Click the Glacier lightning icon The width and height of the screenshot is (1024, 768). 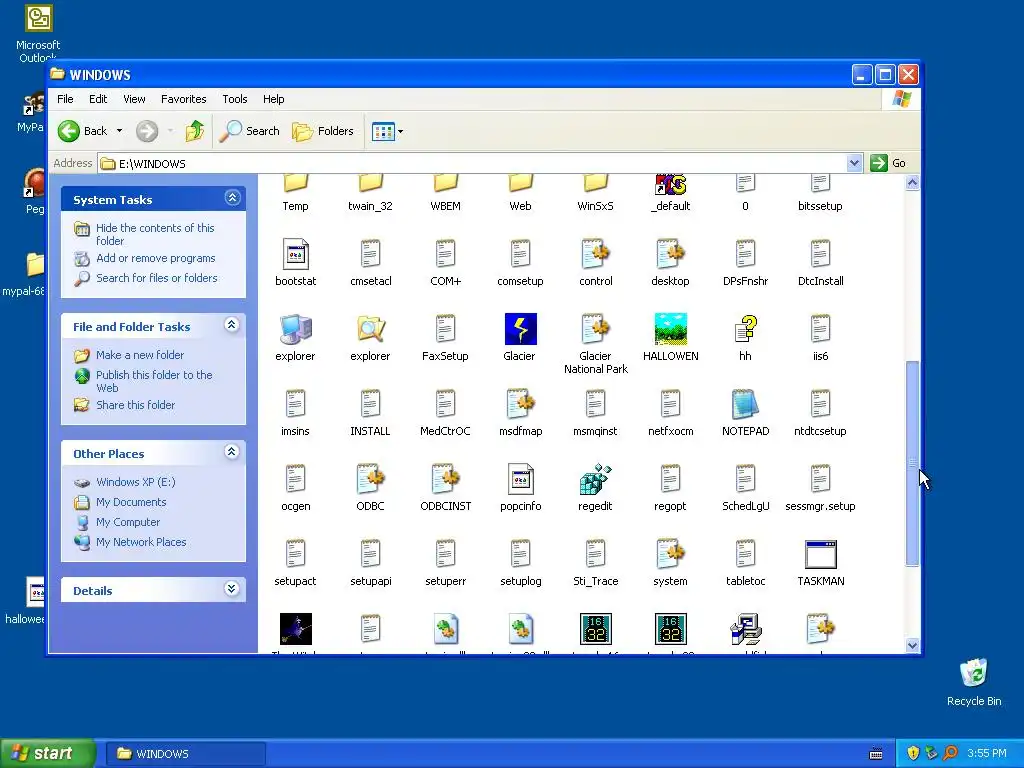pos(520,329)
